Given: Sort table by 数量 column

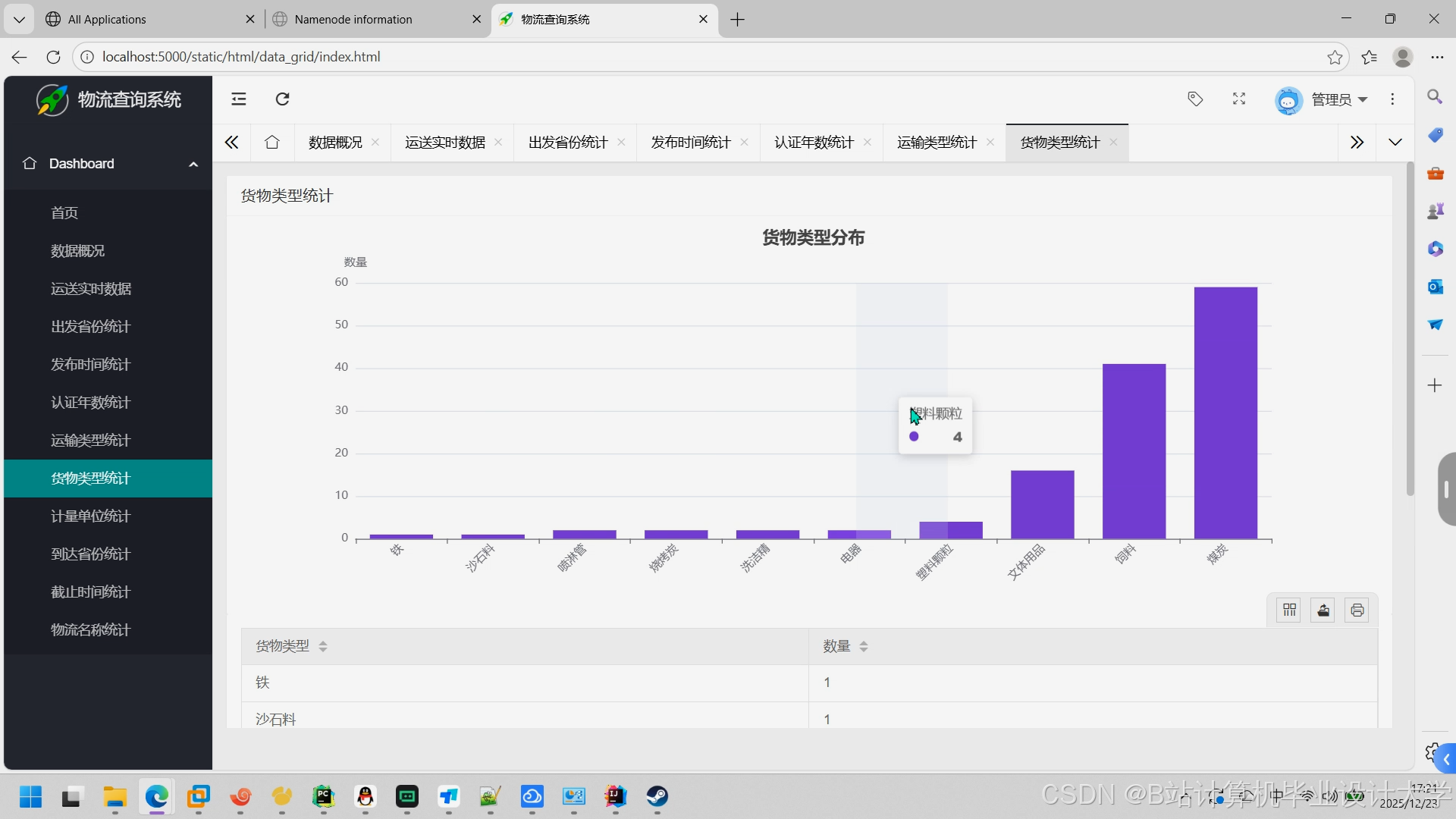Looking at the screenshot, I should 864,647.
